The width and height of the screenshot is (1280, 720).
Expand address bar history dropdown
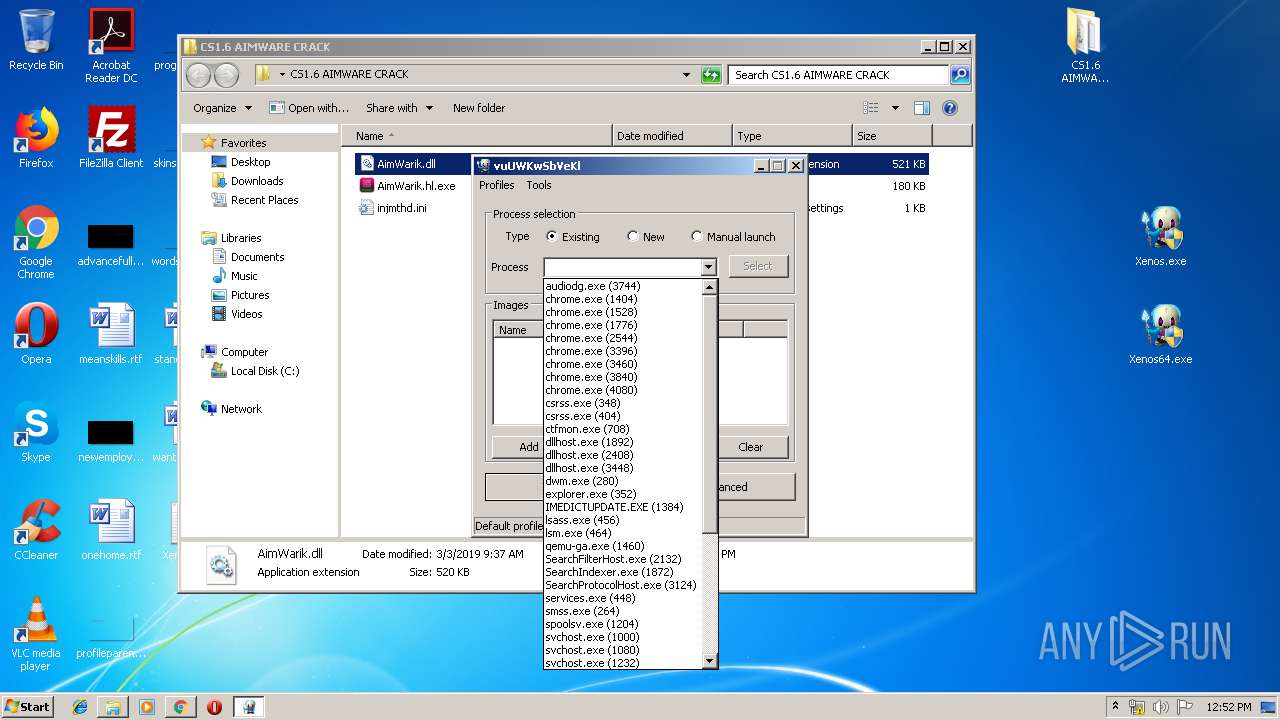(x=686, y=75)
